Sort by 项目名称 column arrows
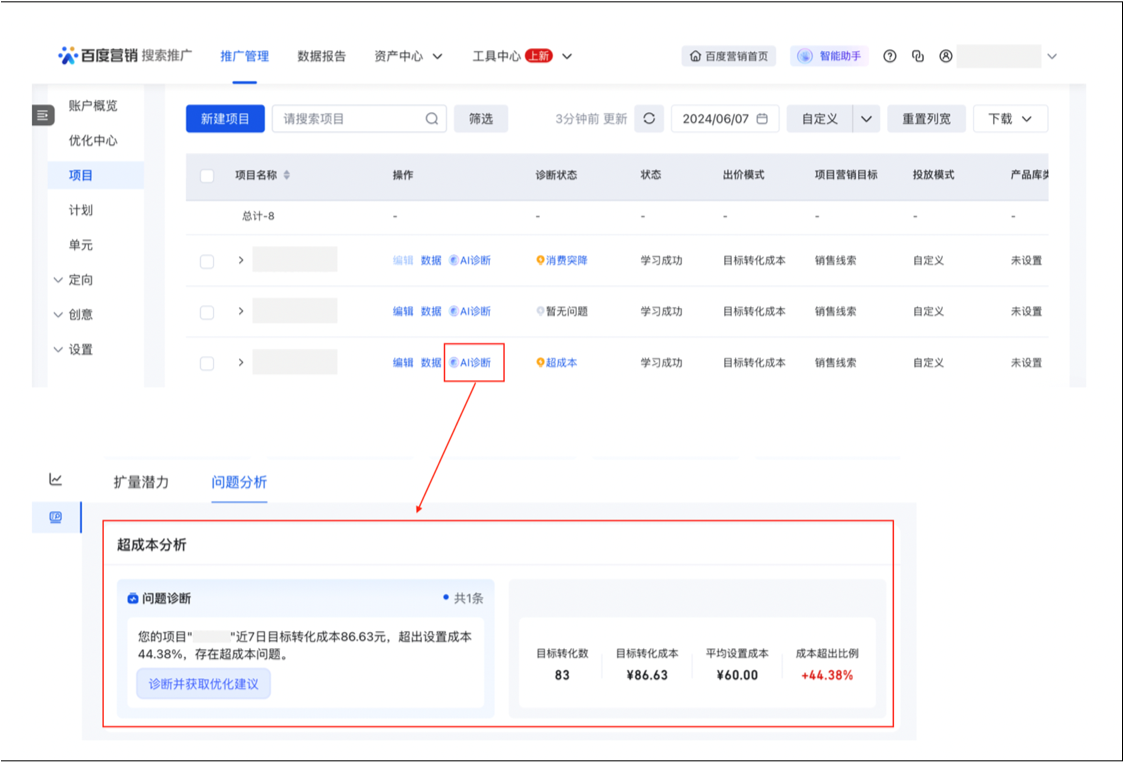 [287, 175]
